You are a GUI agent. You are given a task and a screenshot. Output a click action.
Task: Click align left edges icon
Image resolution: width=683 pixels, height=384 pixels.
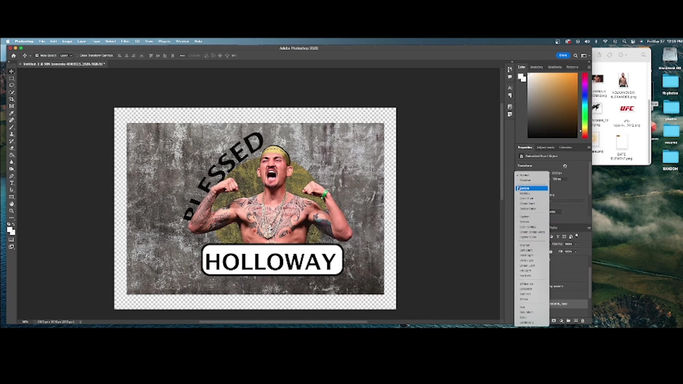(119, 56)
